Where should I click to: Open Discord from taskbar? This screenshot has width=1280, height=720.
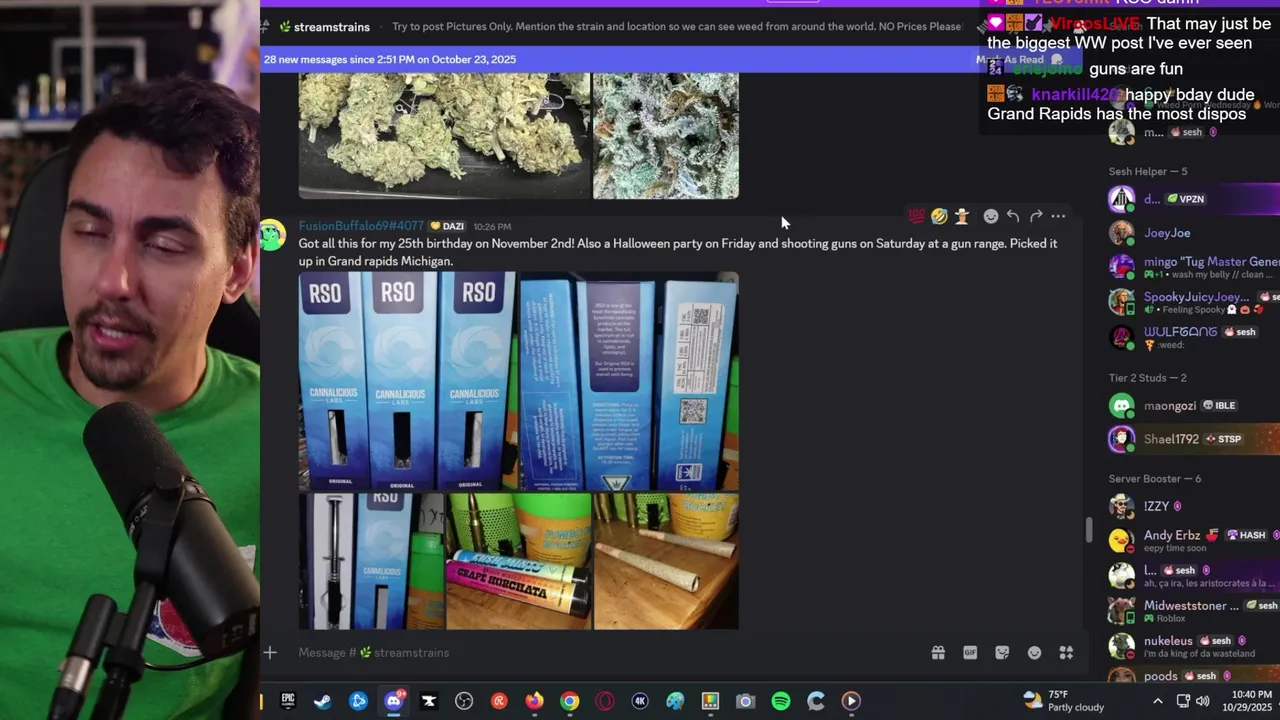click(394, 701)
